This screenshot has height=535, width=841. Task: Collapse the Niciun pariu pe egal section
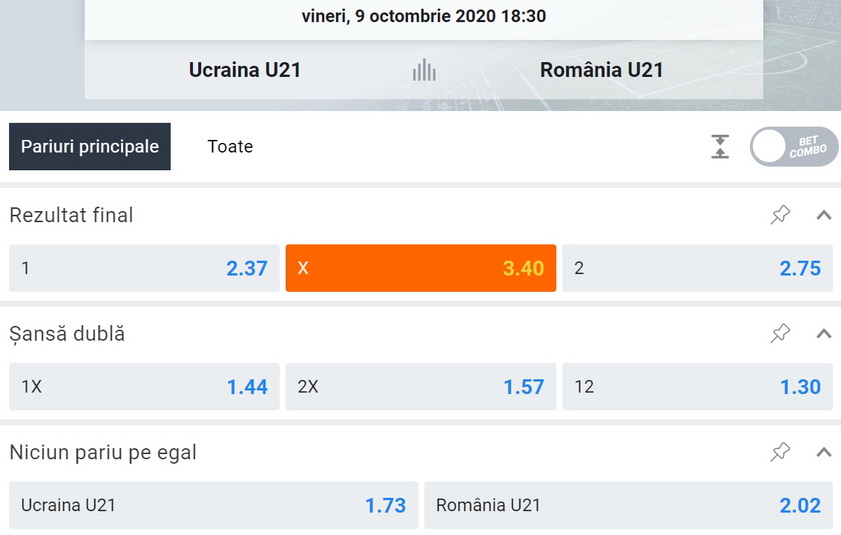824,452
